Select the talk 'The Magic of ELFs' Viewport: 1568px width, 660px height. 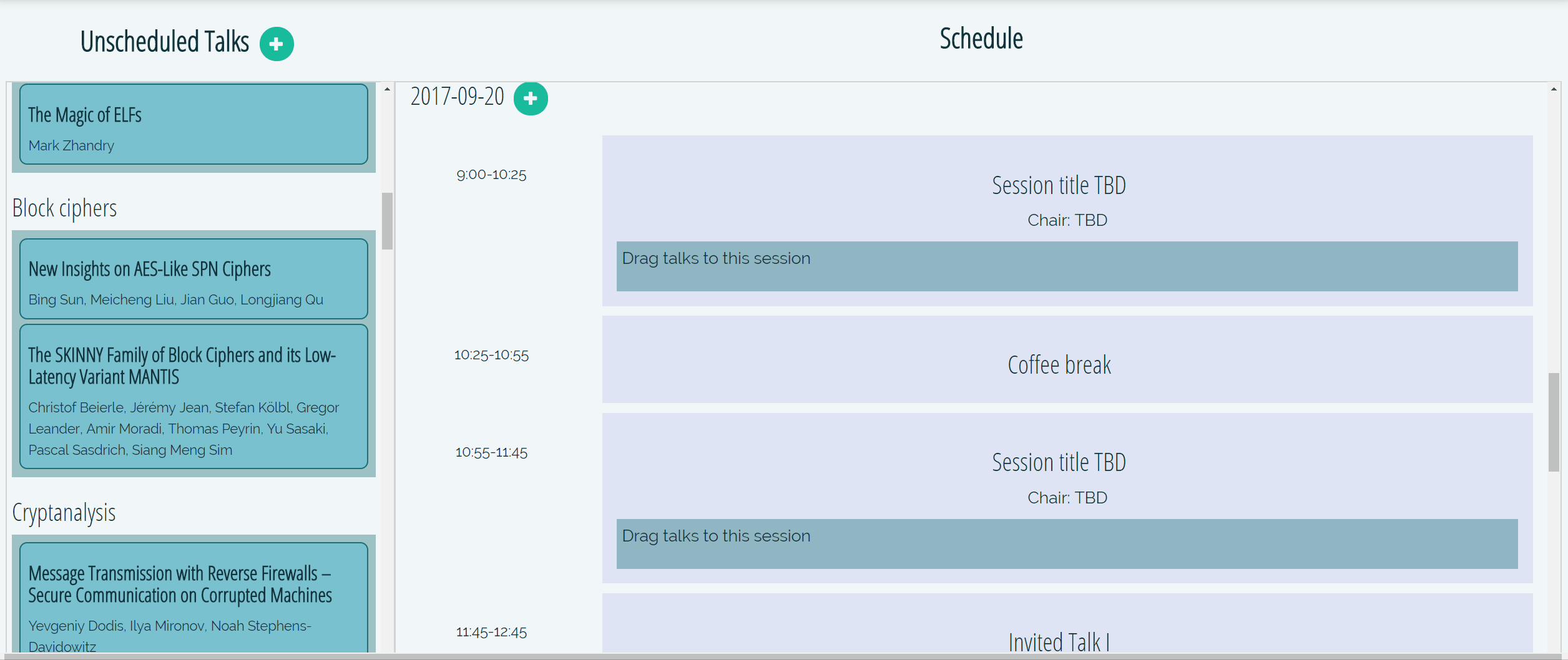pos(193,125)
